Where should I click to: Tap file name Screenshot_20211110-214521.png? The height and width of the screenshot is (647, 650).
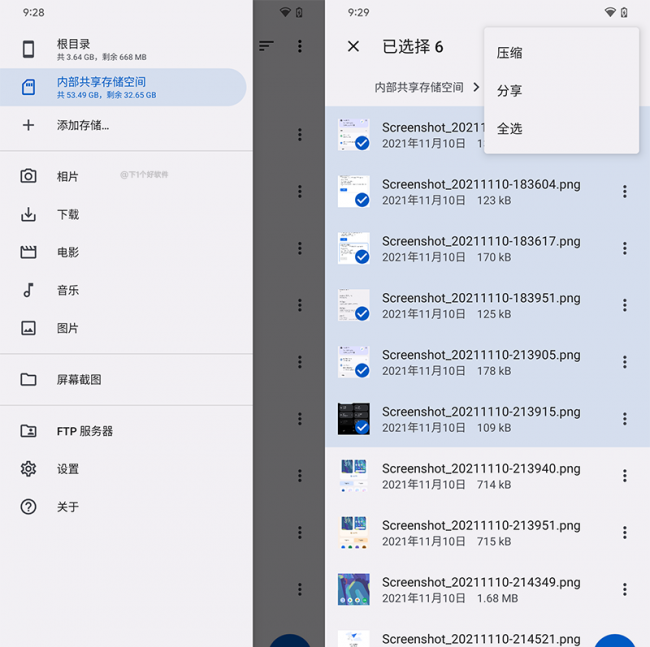tap(481, 639)
